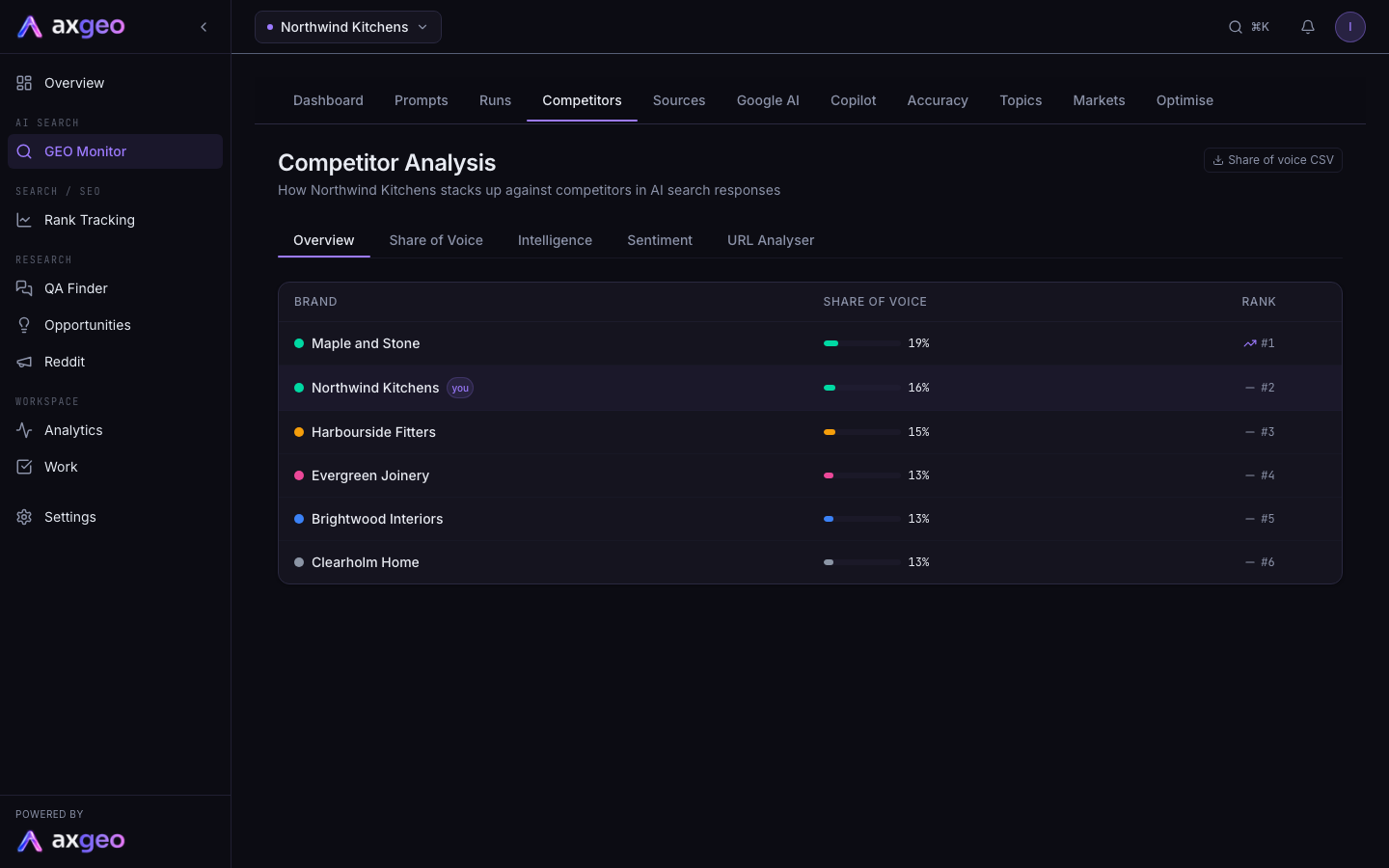The width and height of the screenshot is (1389, 868).
Task: Click the Settings gear icon
Action: 24,517
